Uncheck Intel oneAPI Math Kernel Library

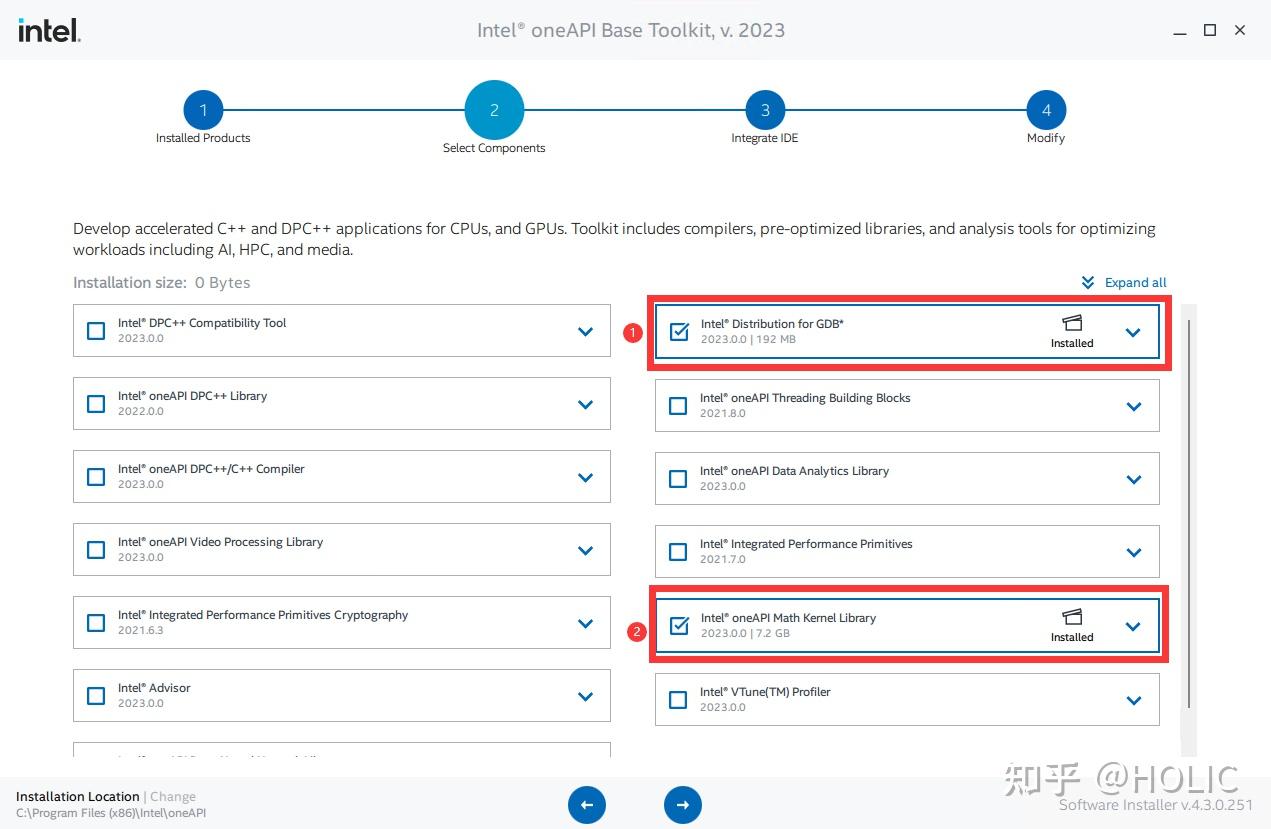[x=679, y=626]
